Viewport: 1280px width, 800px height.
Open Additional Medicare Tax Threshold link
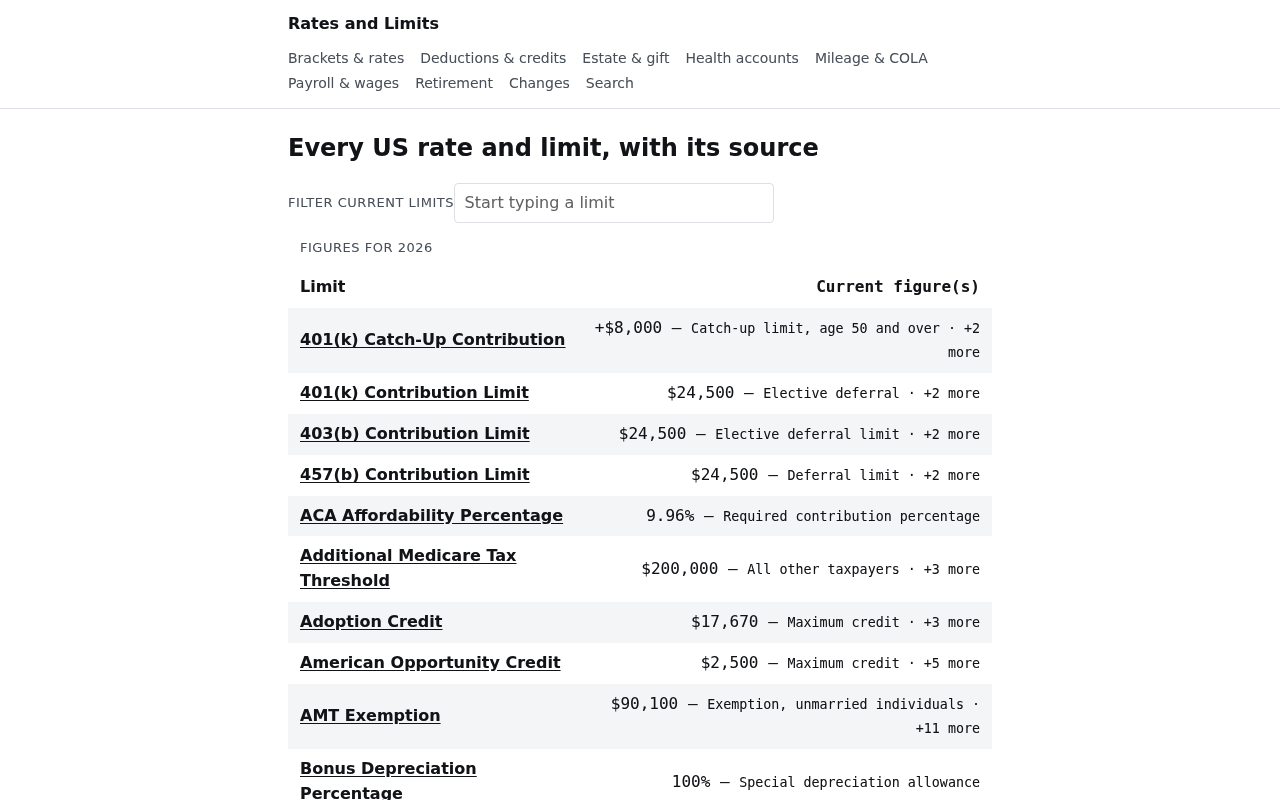(408, 568)
